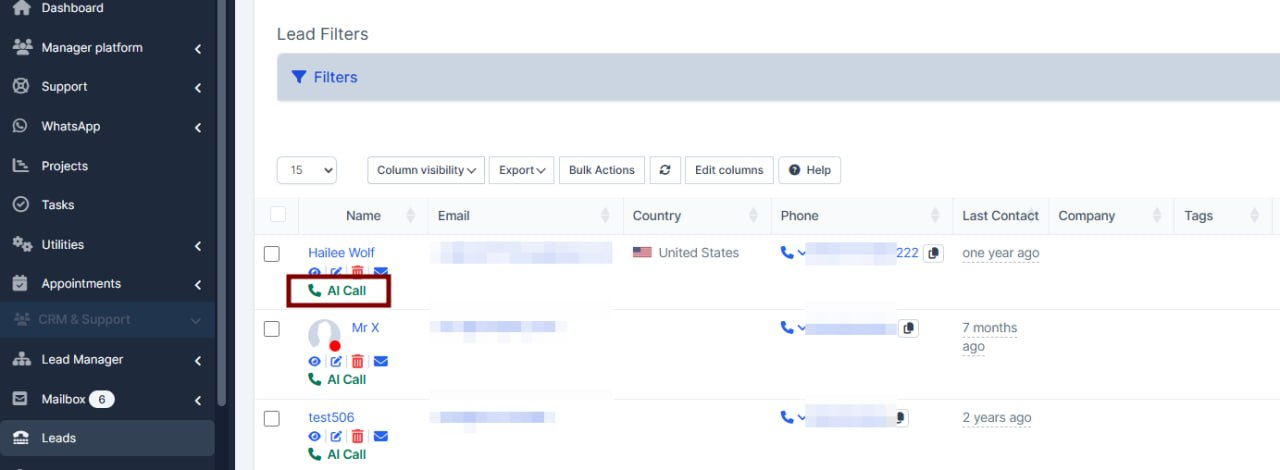Image resolution: width=1280 pixels, height=470 pixels.
Task: Email test506 using the envelope icon
Action: click(380, 436)
